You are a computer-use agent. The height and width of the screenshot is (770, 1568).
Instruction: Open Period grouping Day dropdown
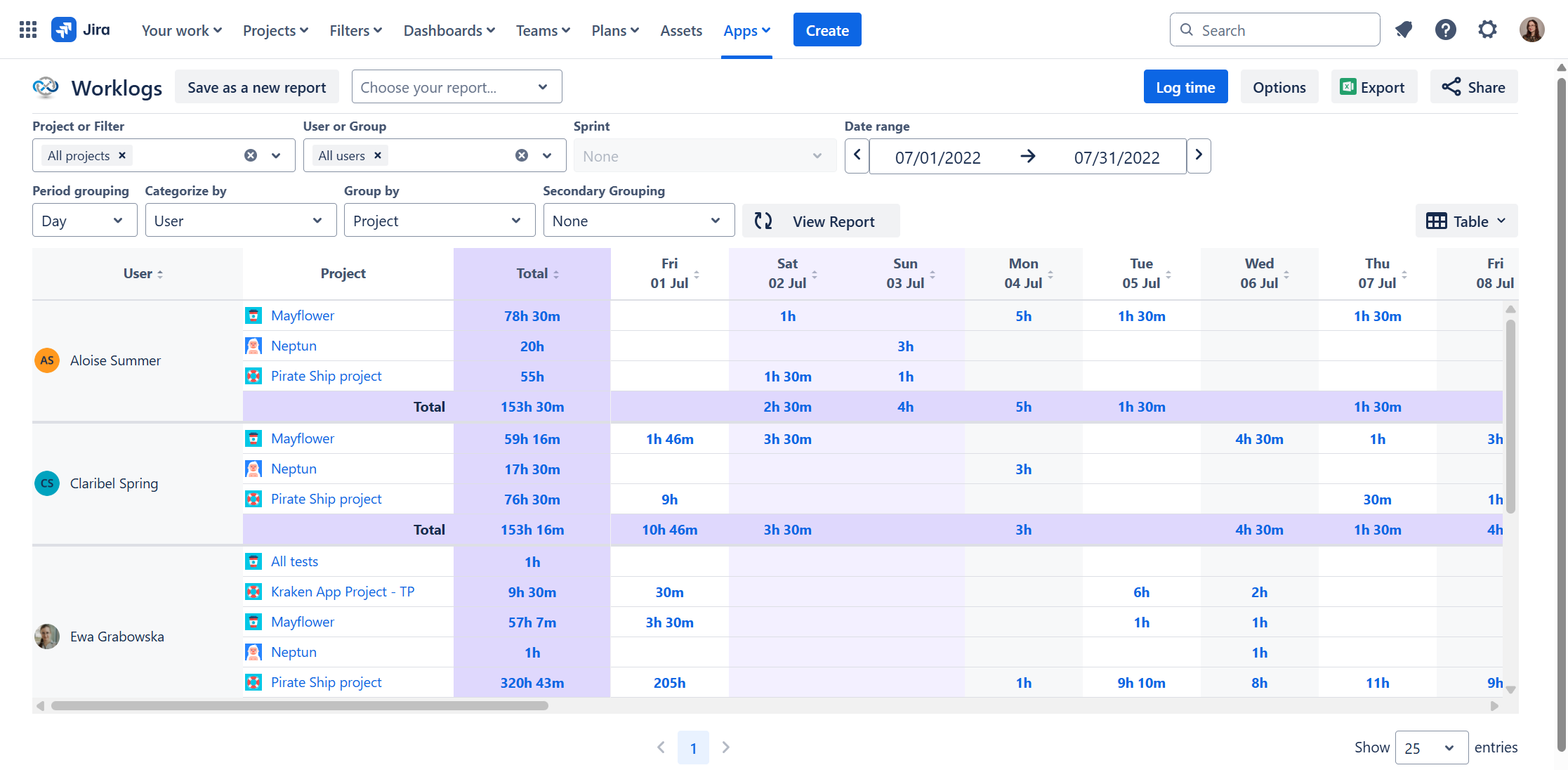[84, 221]
